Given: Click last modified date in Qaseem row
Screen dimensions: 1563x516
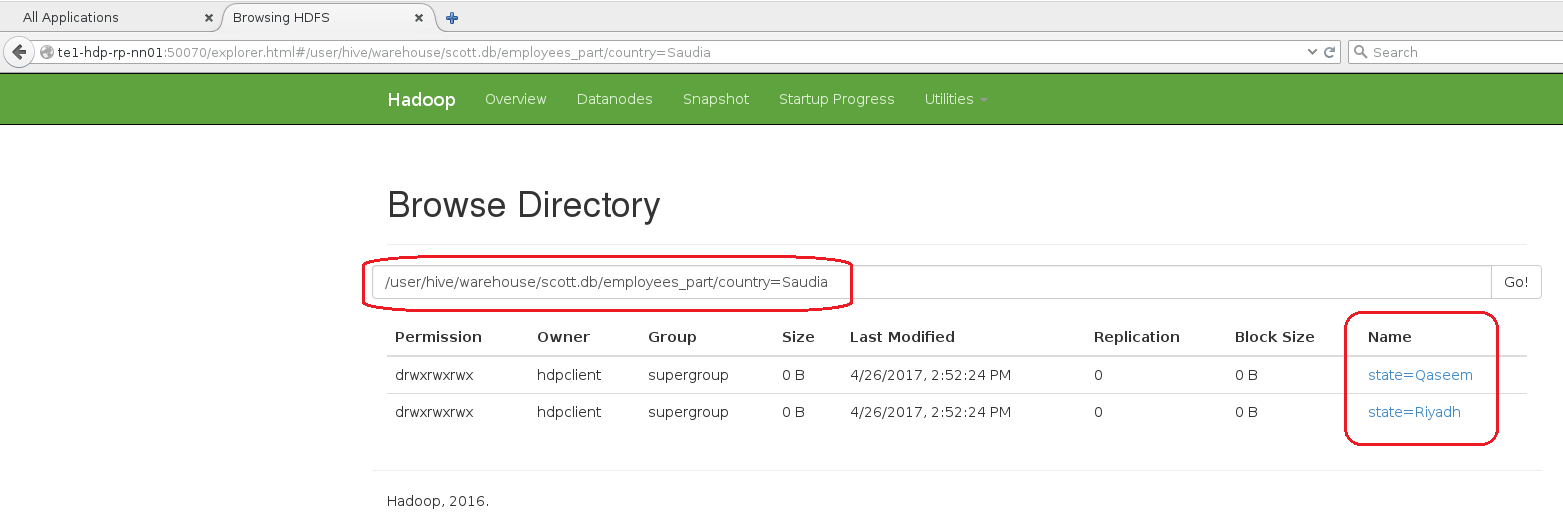Looking at the screenshot, I should (930, 375).
